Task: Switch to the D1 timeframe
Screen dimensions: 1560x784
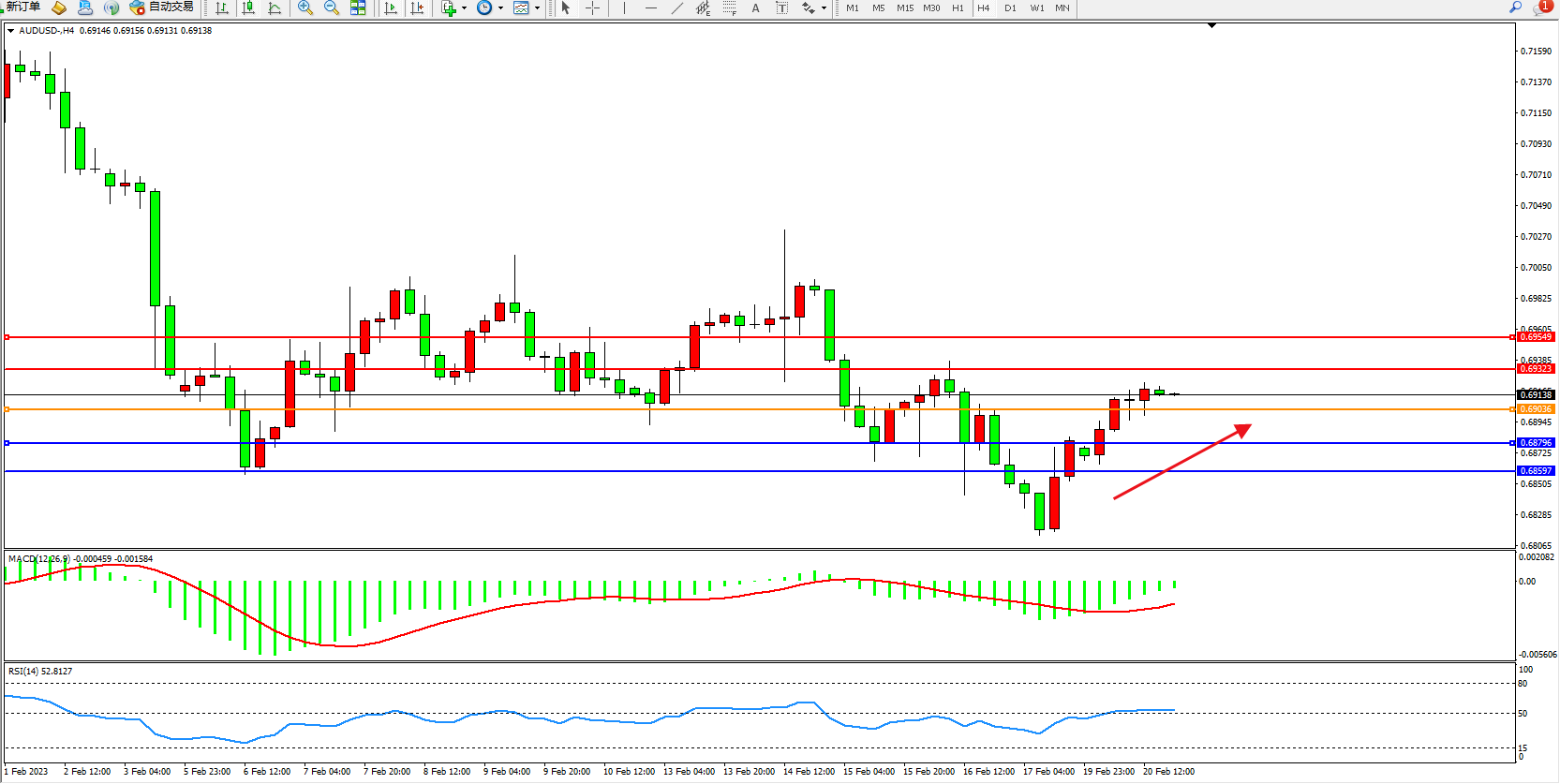Action: [x=1010, y=8]
